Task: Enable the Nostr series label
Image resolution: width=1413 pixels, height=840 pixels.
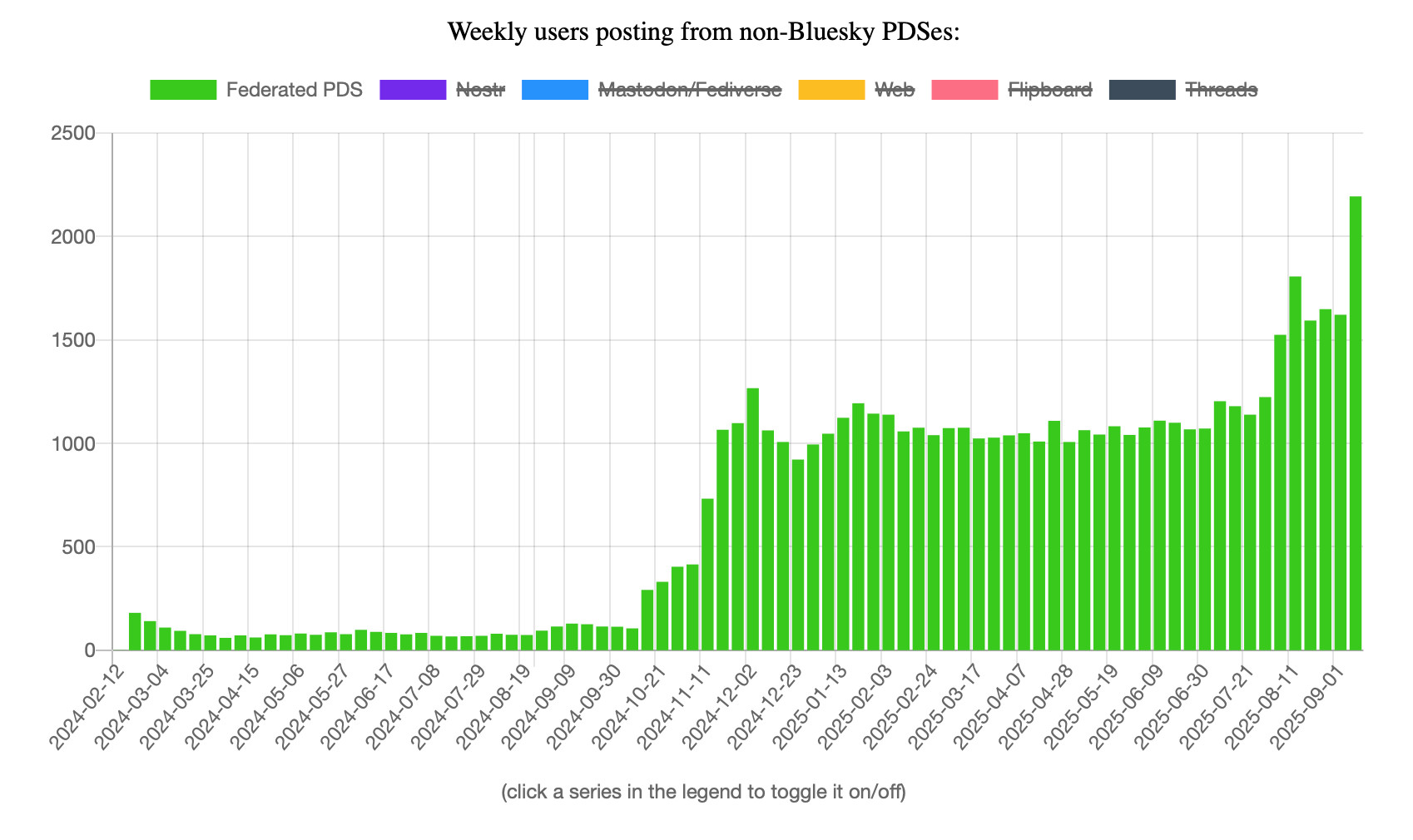Action: [x=480, y=90]
